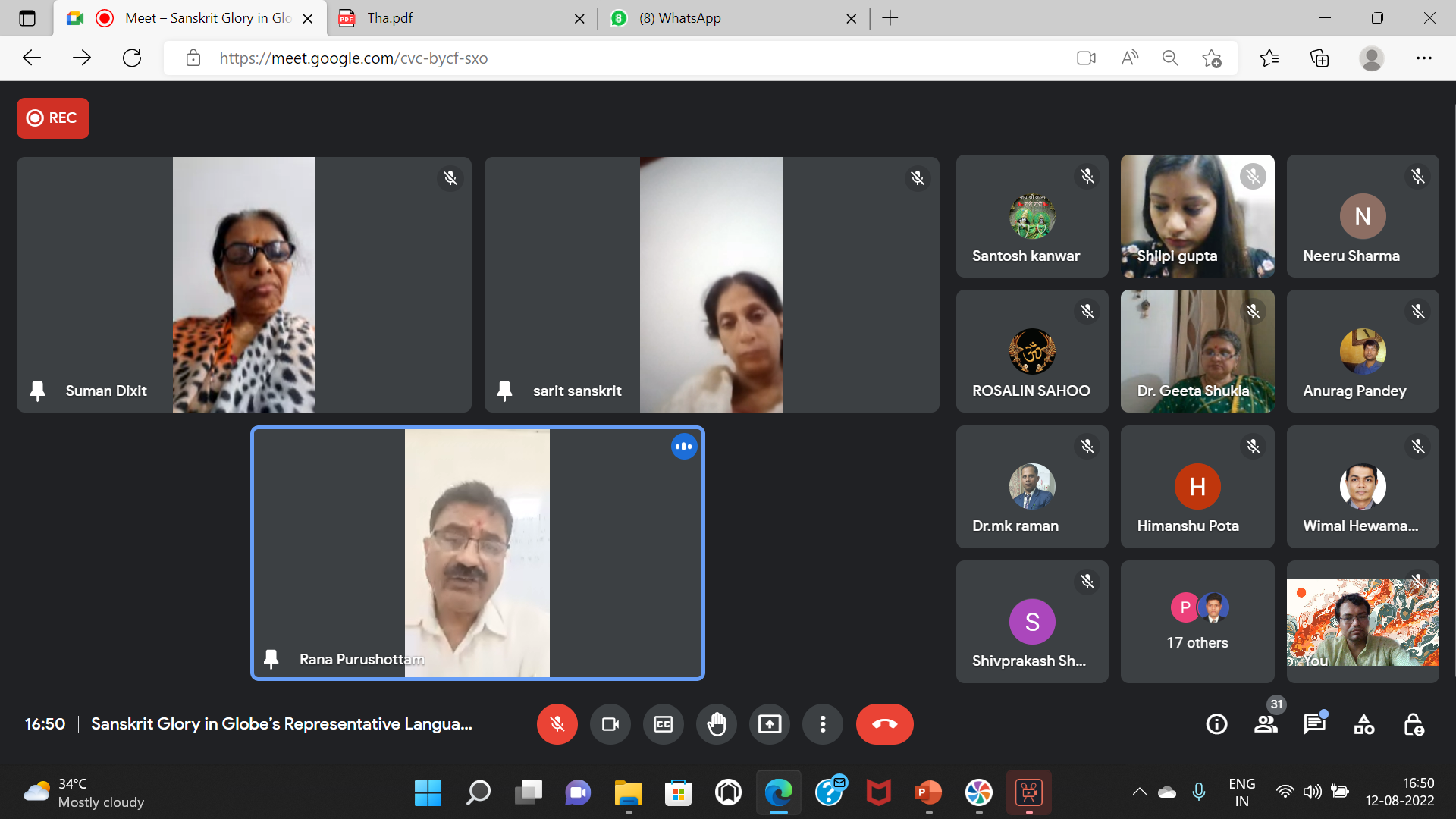Show the participants list (31)
Image resolution: width=1456 pixels, height=819 pixels.
tap(1266, 724)
